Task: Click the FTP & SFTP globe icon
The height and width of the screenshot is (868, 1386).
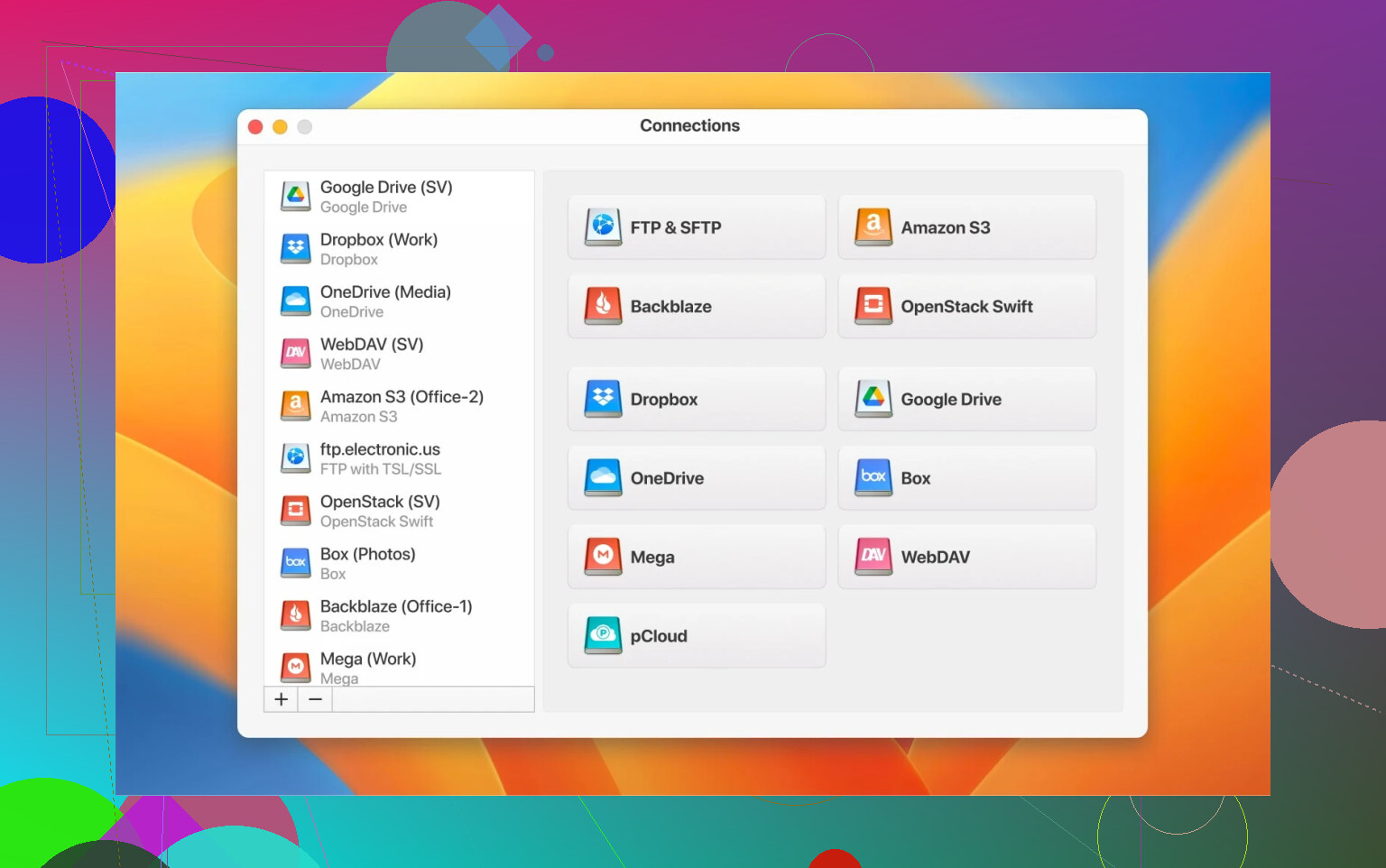Action: point(603,227)
